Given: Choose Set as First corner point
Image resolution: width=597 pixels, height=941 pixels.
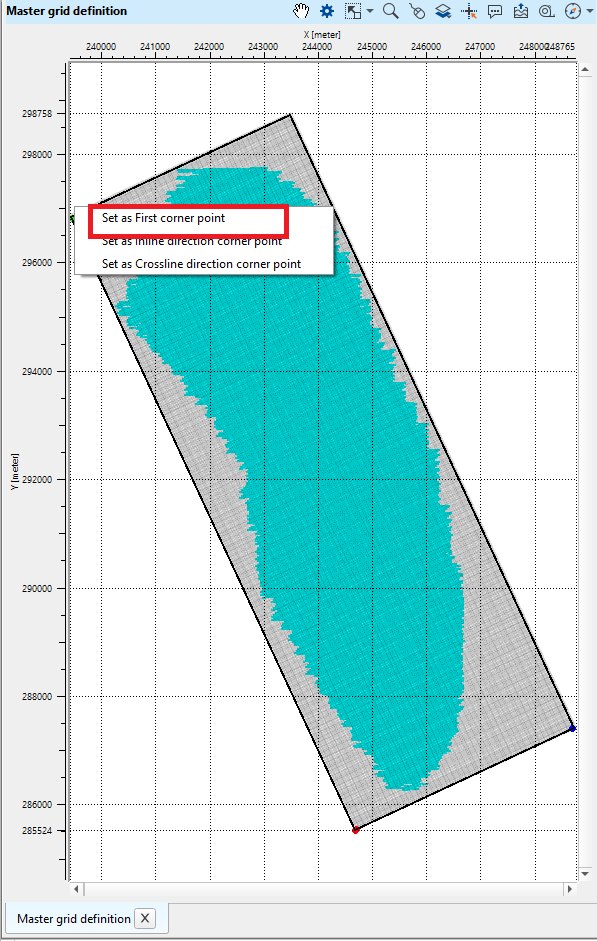Looking at the screenshot, I should [x=163, y=218].
